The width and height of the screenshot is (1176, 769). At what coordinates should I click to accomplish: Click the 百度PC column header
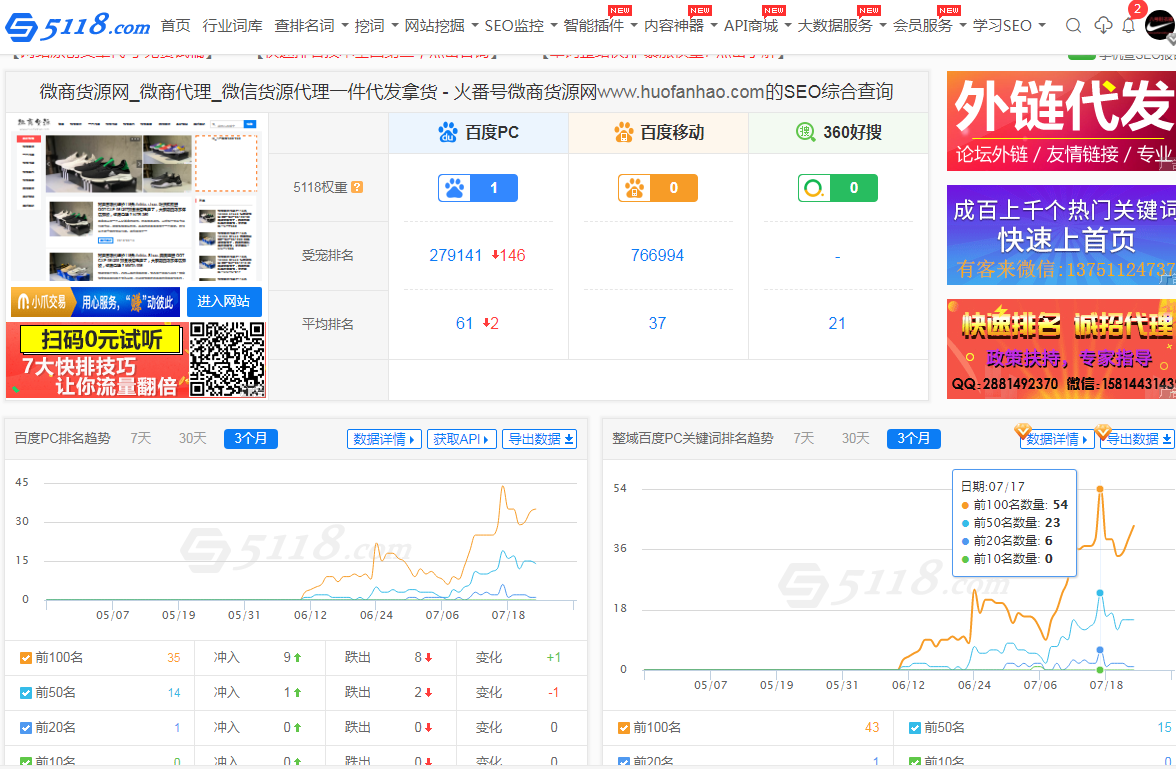[478, 133]
